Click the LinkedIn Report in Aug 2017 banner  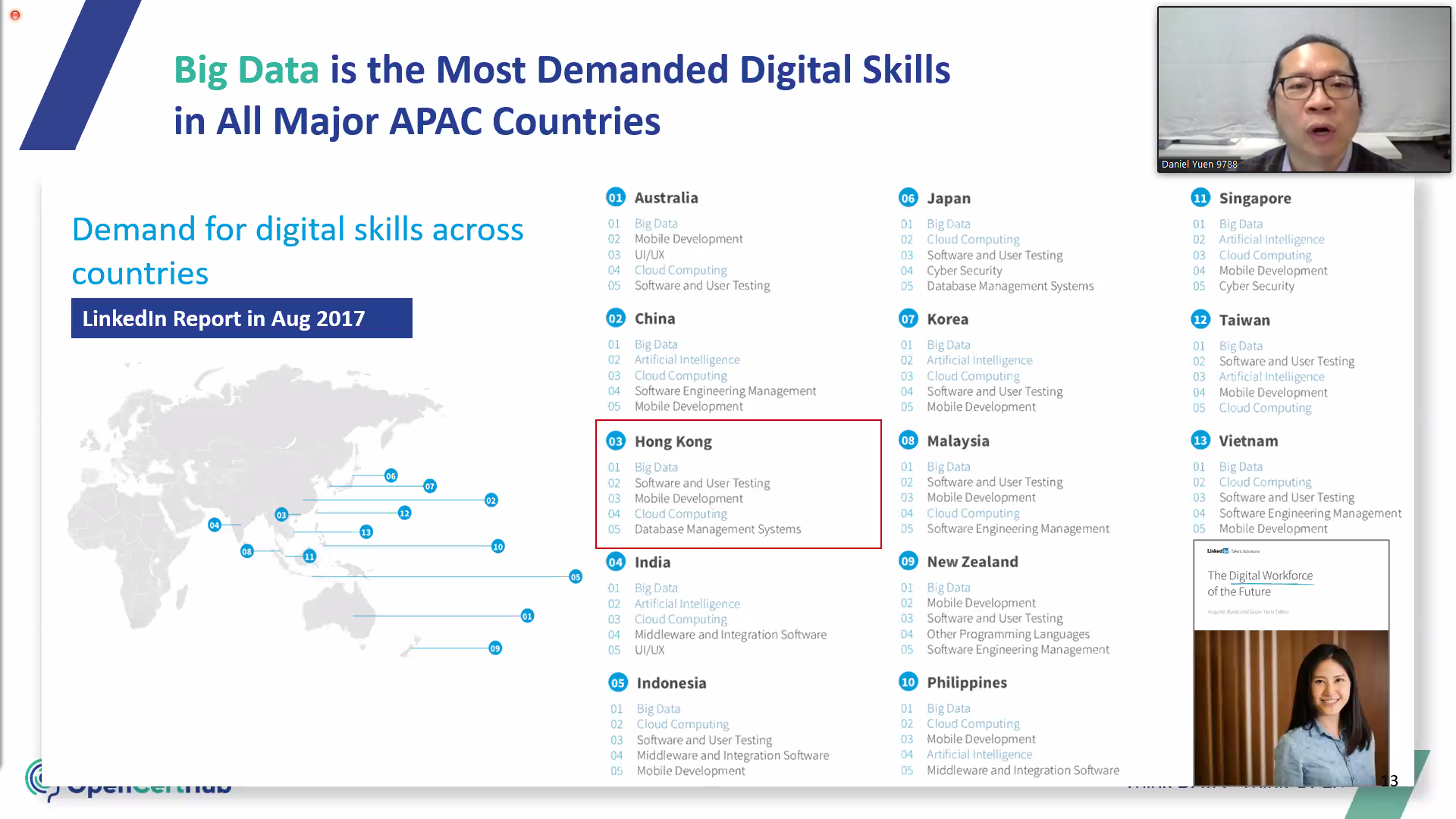(x=242, y=318)
